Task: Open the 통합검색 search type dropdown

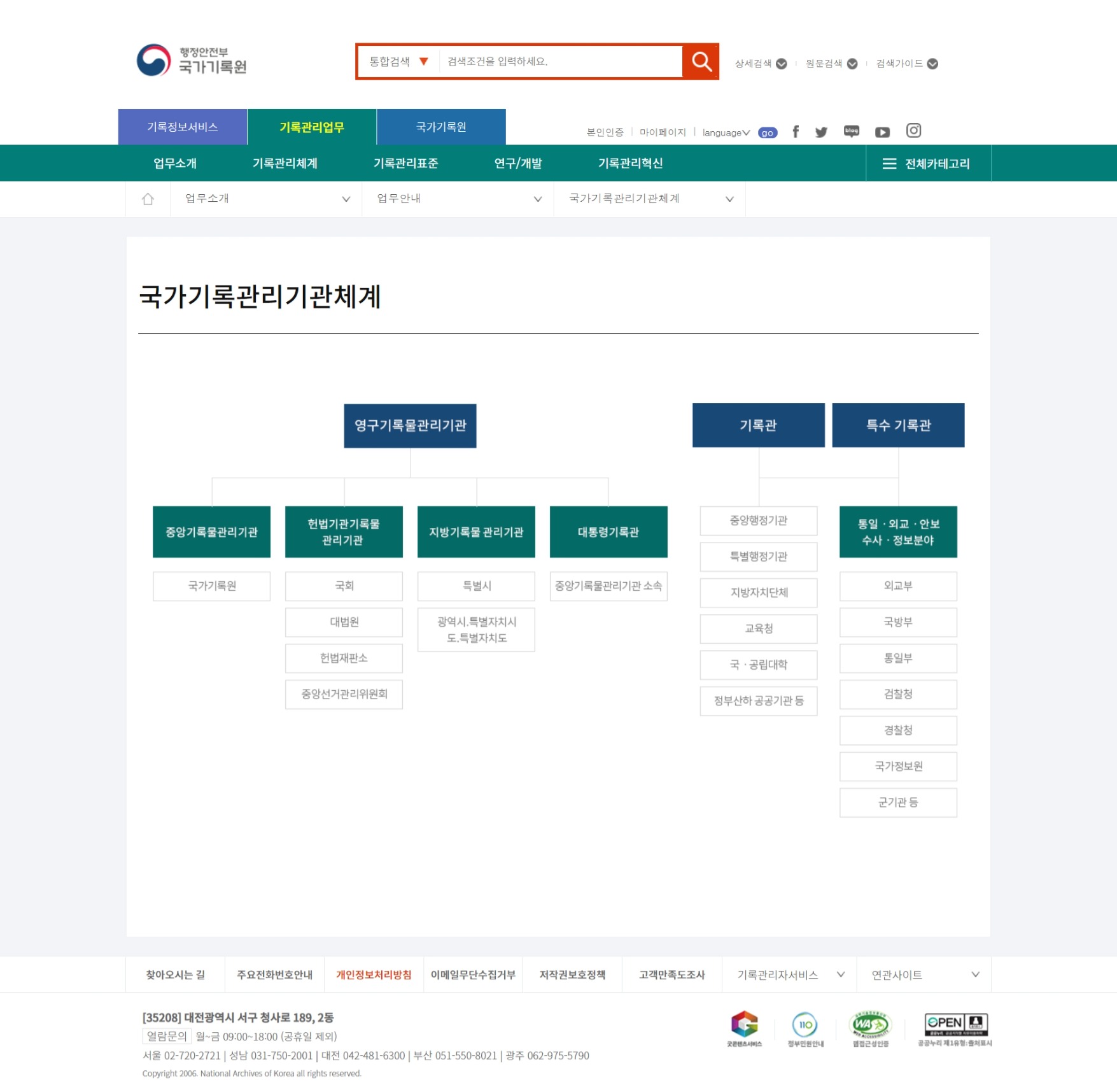Action: click(x=398, y=62)
